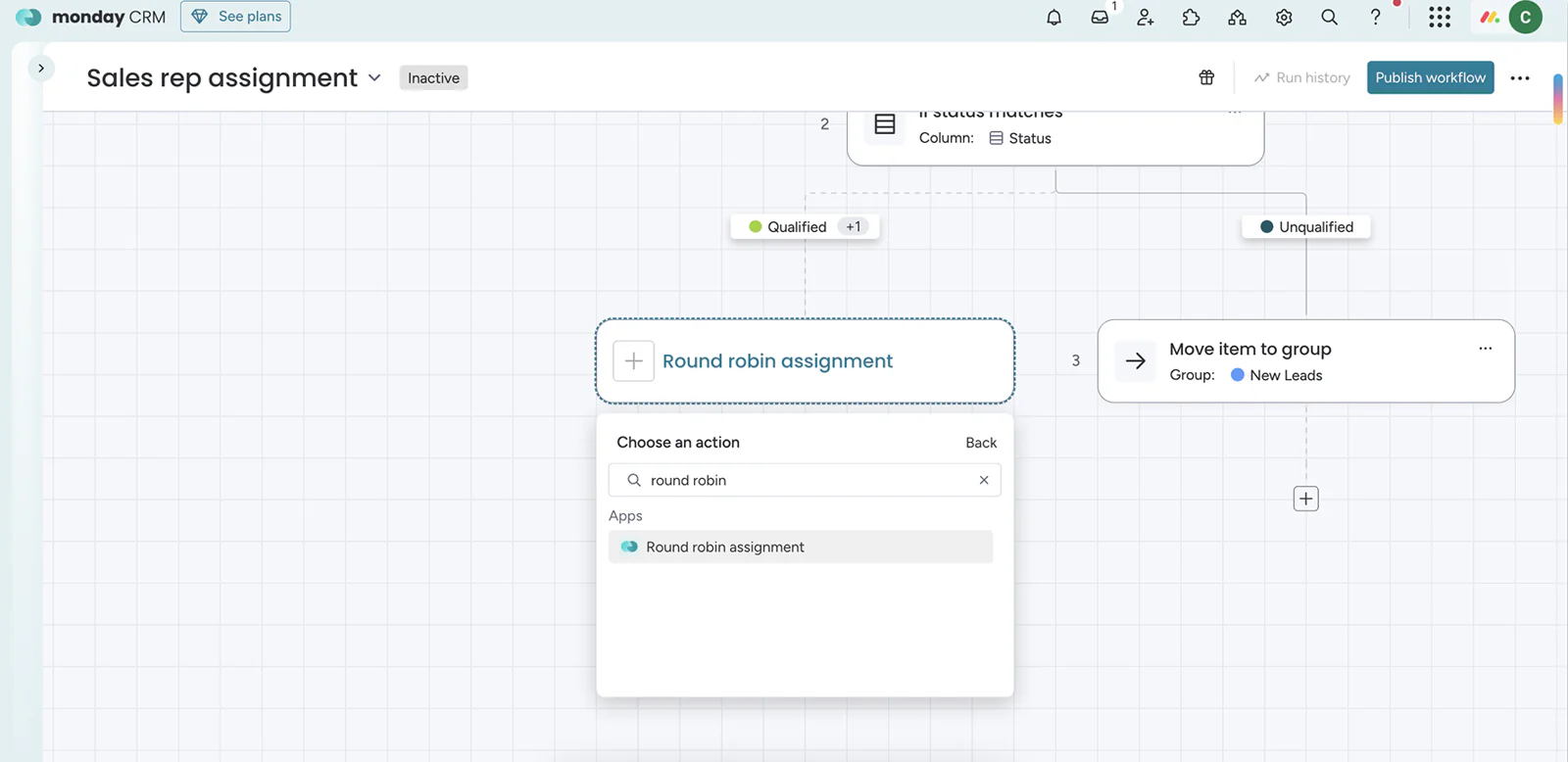Open the inbox icon
Screen dimensions: 1568x762
pyautogui.click(x=1100, y=18)
